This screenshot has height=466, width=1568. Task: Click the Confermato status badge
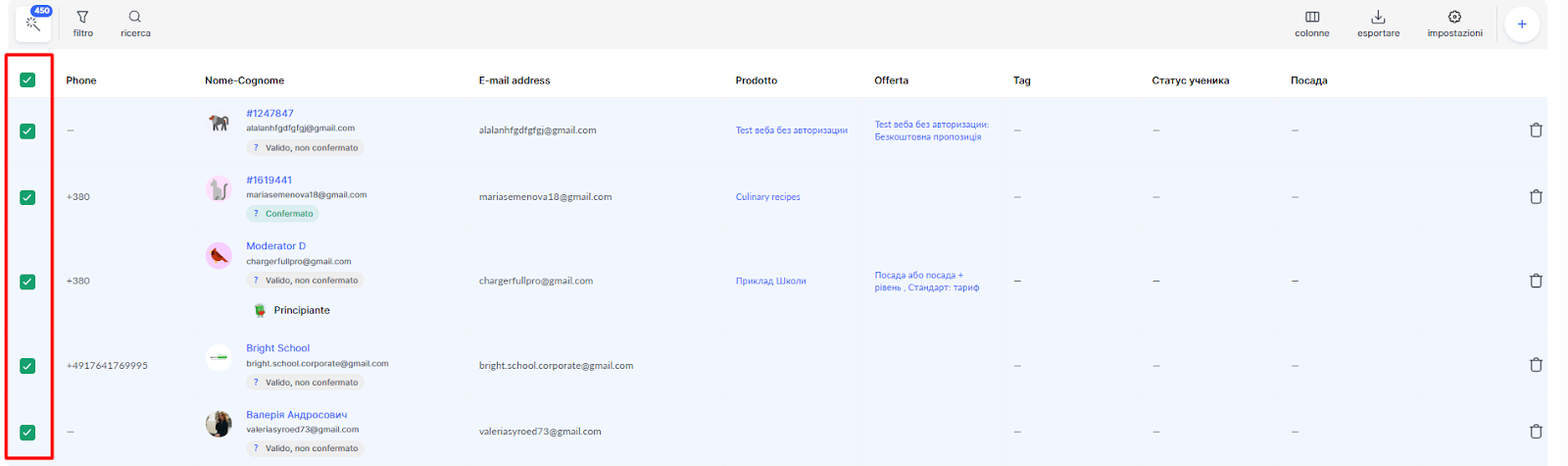tap(283, 214)
